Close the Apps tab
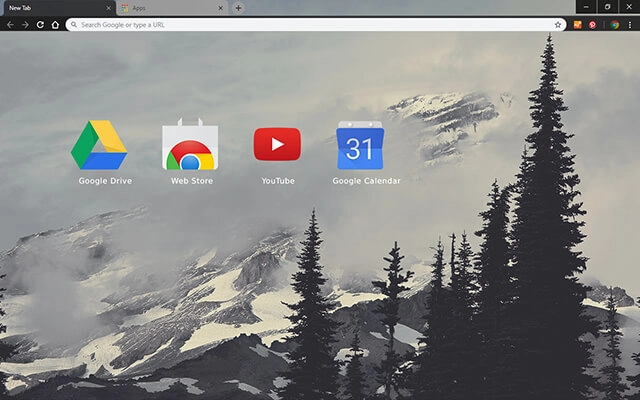640x400 pixels. coord(220,8)
